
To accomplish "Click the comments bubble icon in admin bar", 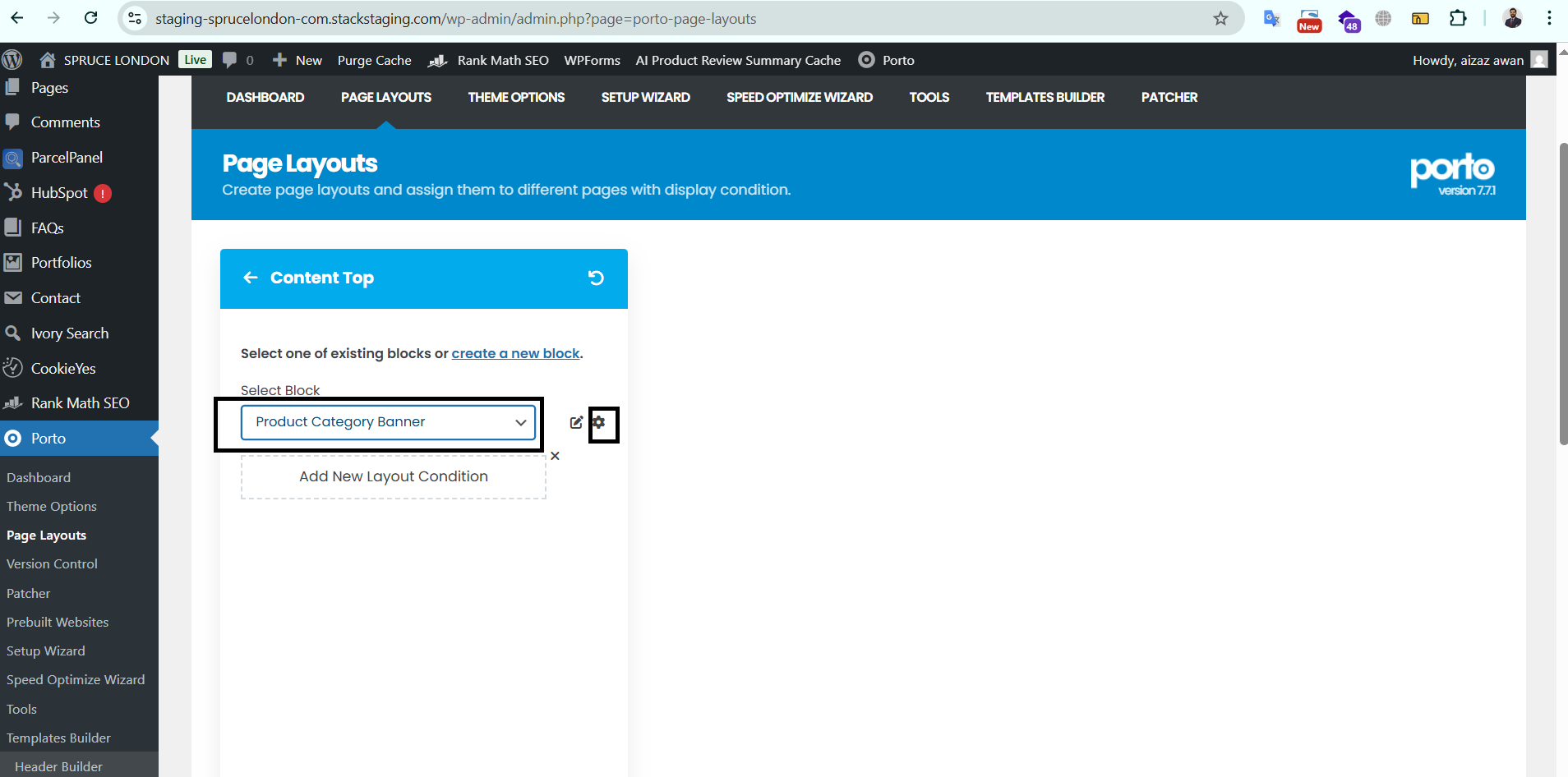I will (229, 60).
